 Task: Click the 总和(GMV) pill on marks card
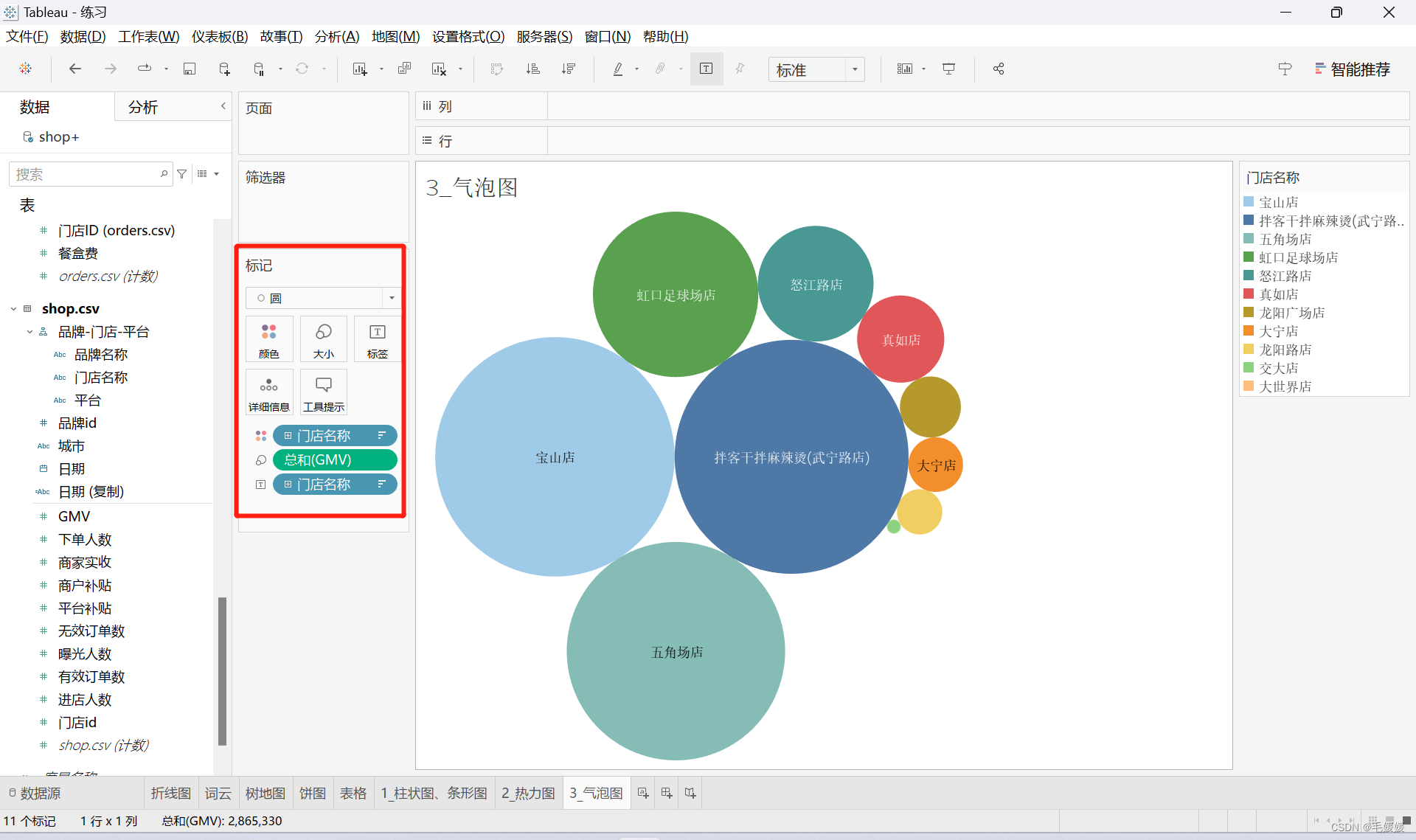335,459
